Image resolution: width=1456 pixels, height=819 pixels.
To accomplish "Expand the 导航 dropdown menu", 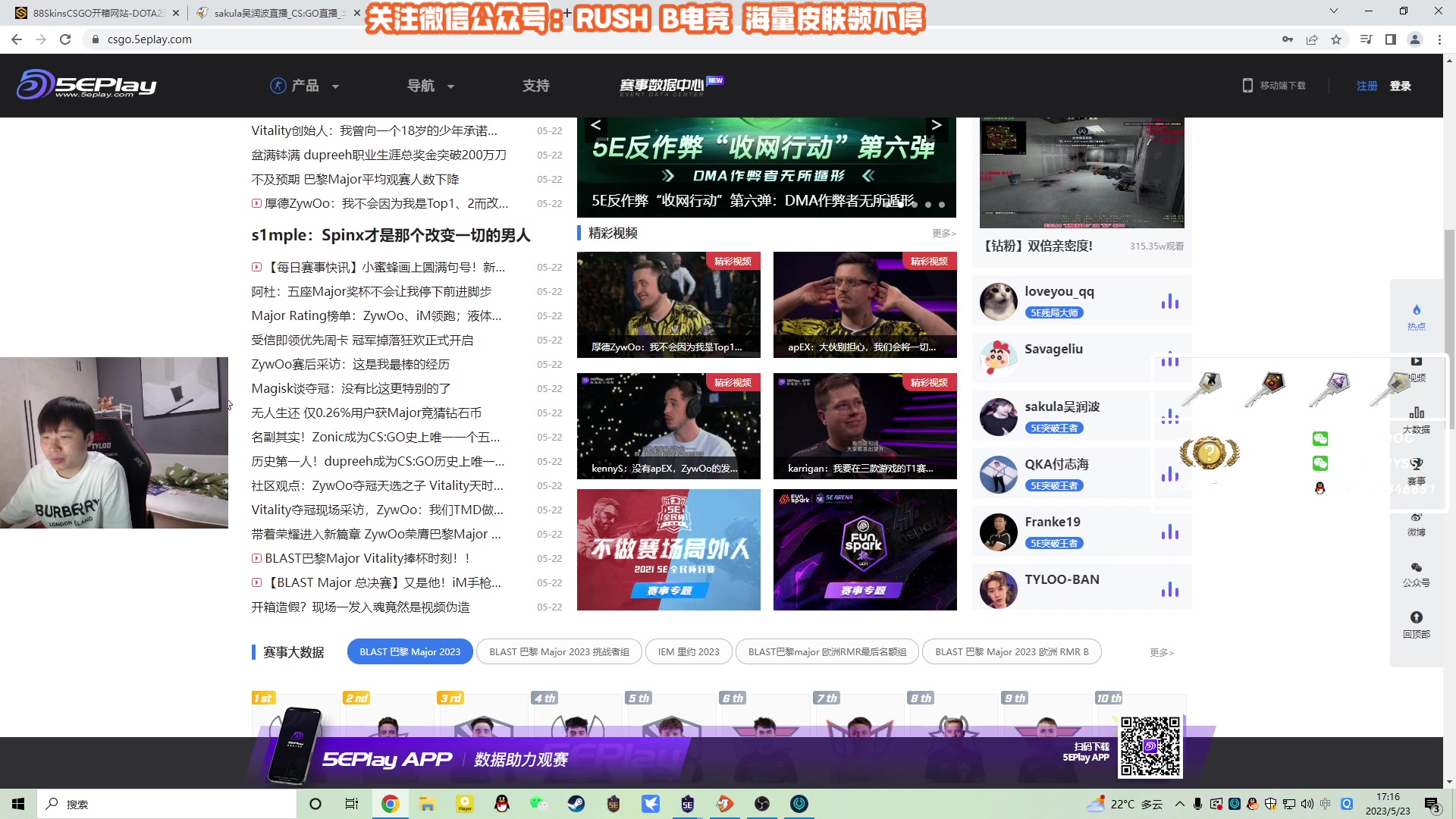I will [430, 86].
